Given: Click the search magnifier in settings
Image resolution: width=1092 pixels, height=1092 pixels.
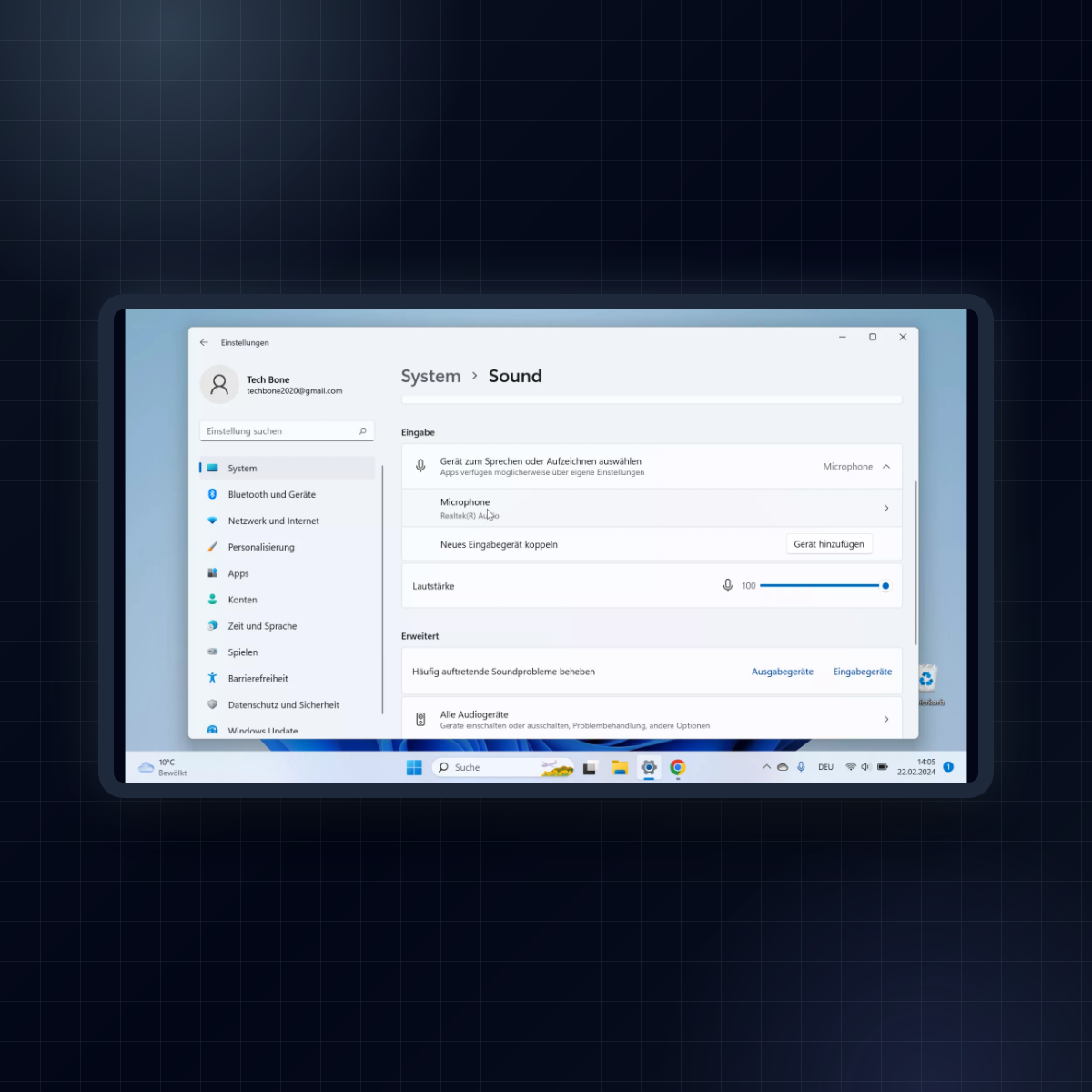Looking at the screenshot, I should (x=362, y=431).
